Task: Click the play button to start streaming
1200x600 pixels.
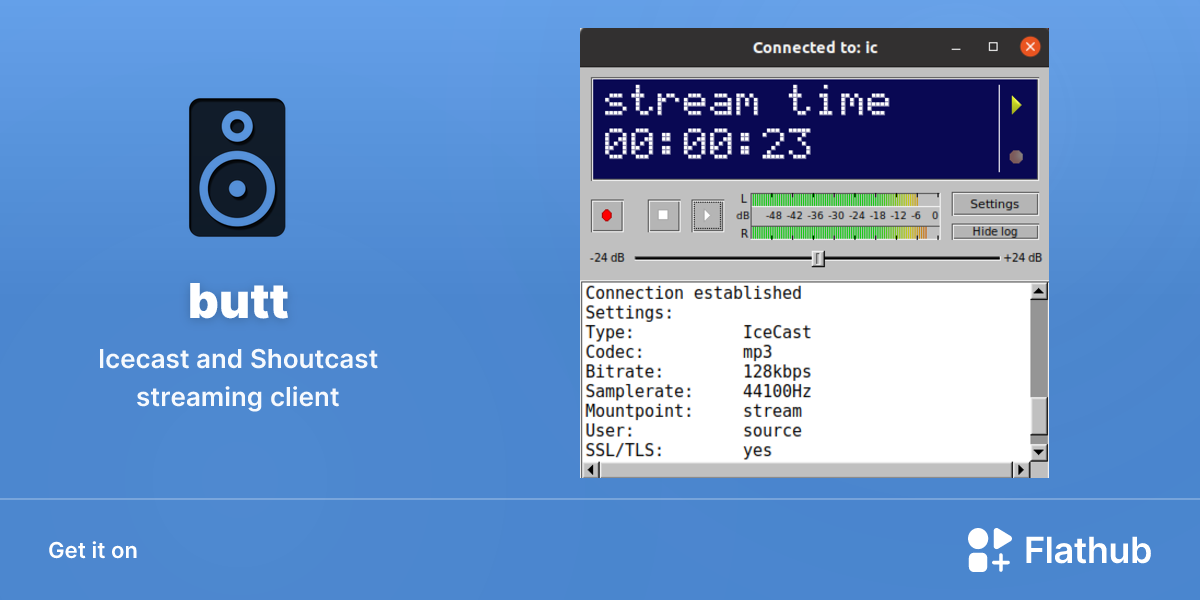Action: (707, 215)
